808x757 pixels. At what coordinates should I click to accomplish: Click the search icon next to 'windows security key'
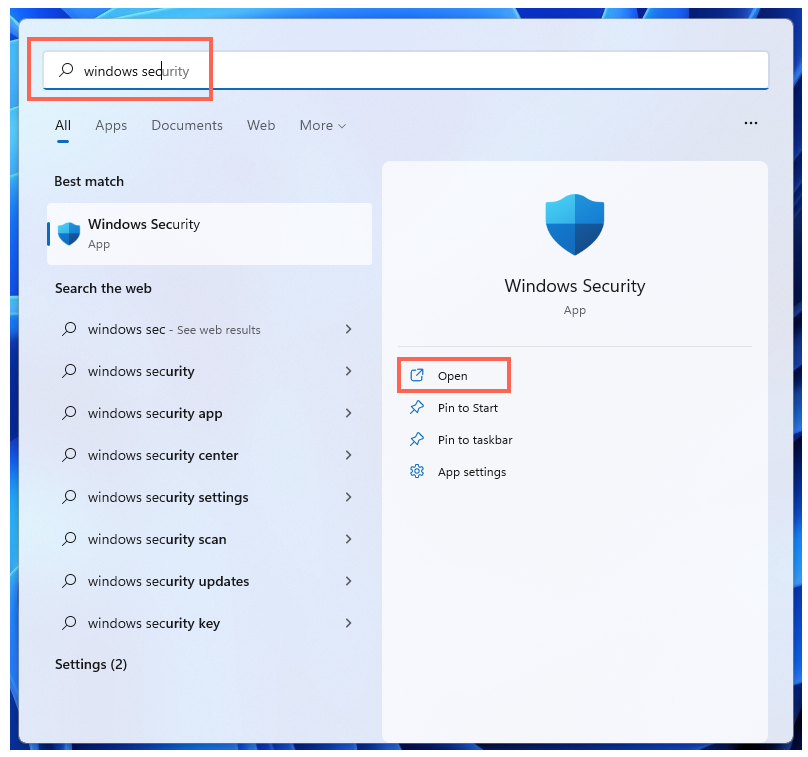[x=69, y=623]
